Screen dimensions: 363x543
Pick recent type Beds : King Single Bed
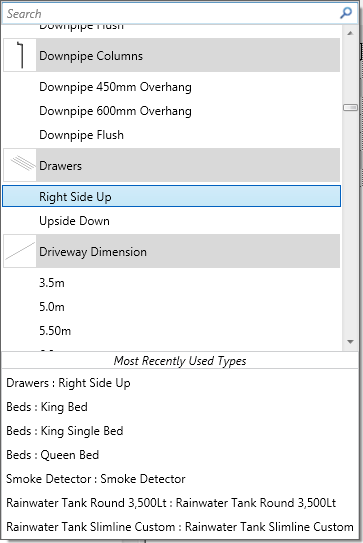click(x=180, y=430)
